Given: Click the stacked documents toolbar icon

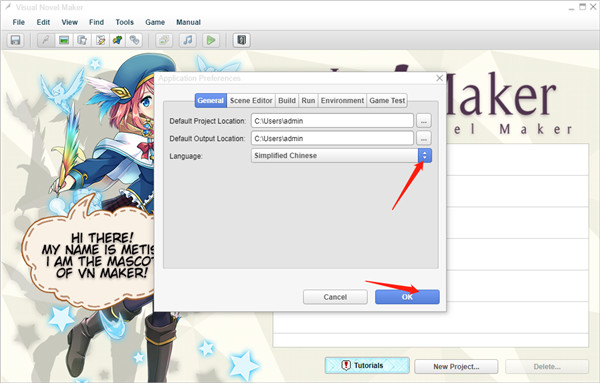Looking at the screenshot, I should click(x=82, y=40).
